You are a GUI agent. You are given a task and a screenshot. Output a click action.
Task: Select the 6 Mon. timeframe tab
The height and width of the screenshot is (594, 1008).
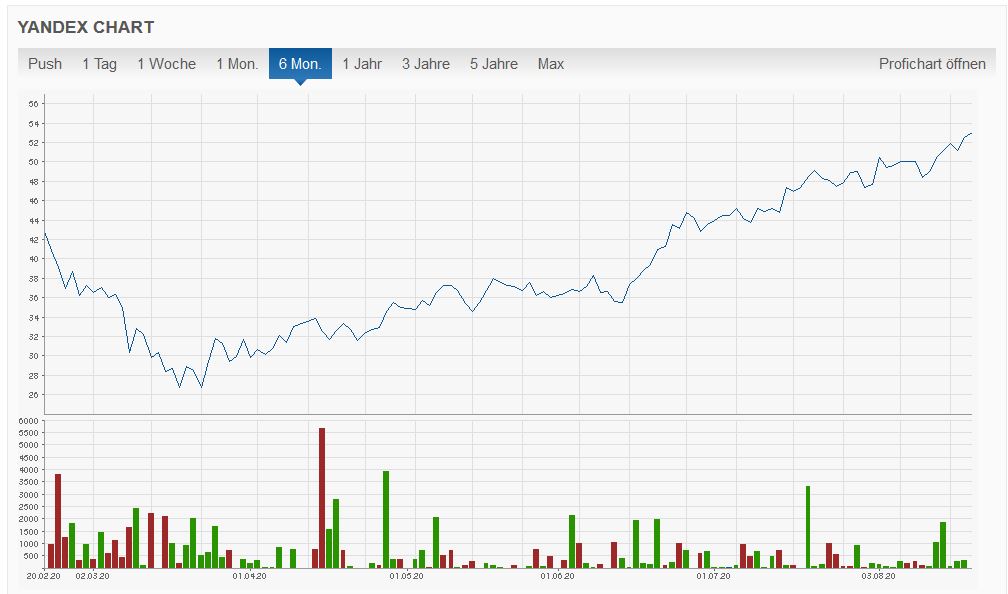point(300,64)
